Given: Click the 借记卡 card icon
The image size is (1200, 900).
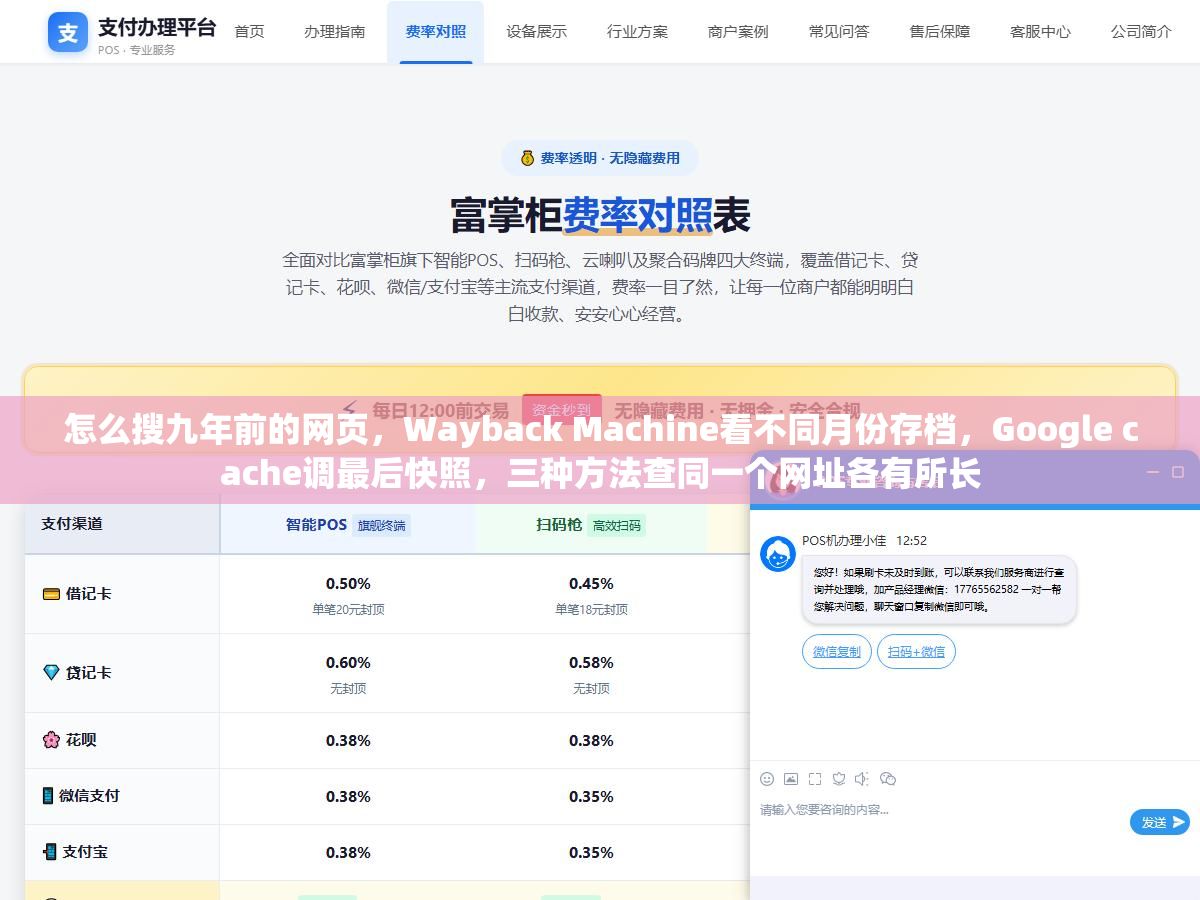Looking at the screenshot, I should pyautogui.click(x=51, y=594).
